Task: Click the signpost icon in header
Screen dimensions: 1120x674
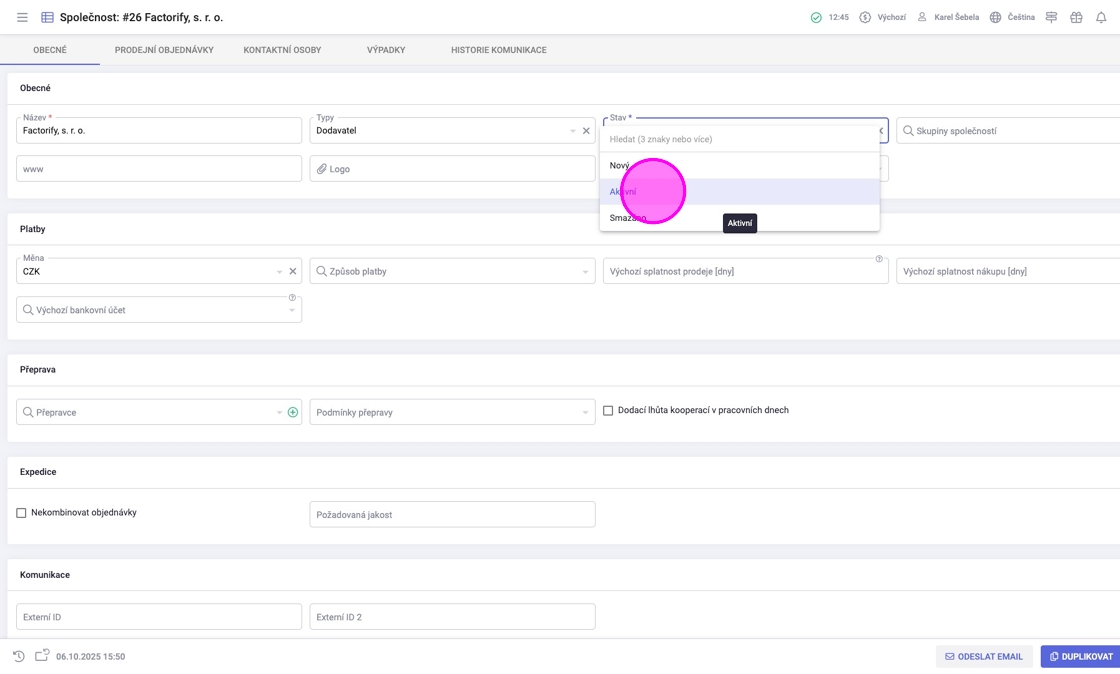Action: tap(1051, 17)
